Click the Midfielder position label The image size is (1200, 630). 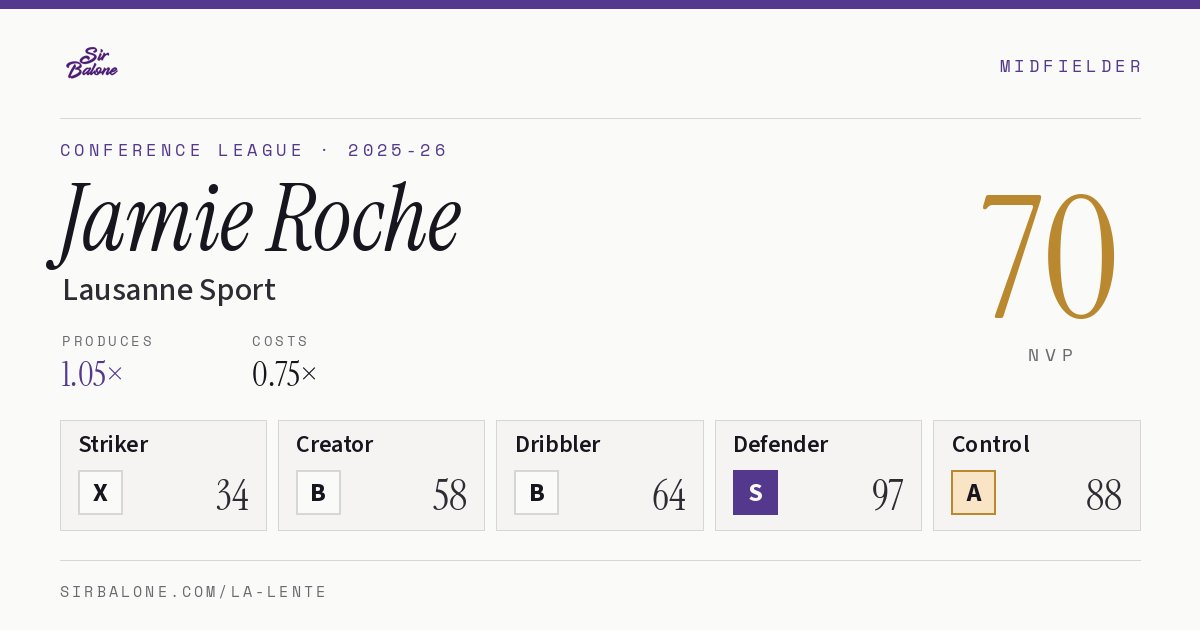1071,66
